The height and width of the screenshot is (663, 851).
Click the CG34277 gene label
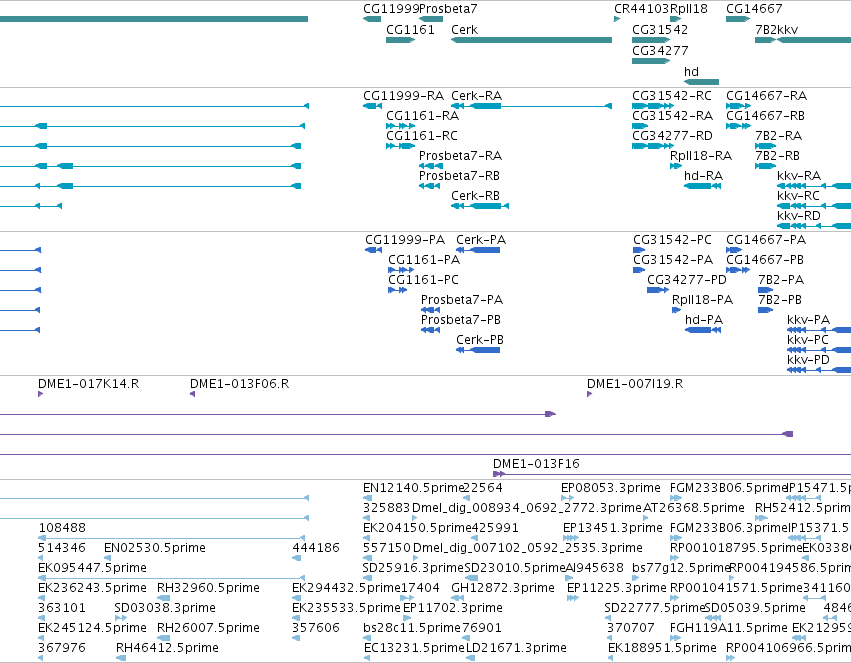click(x=660, y=51)
